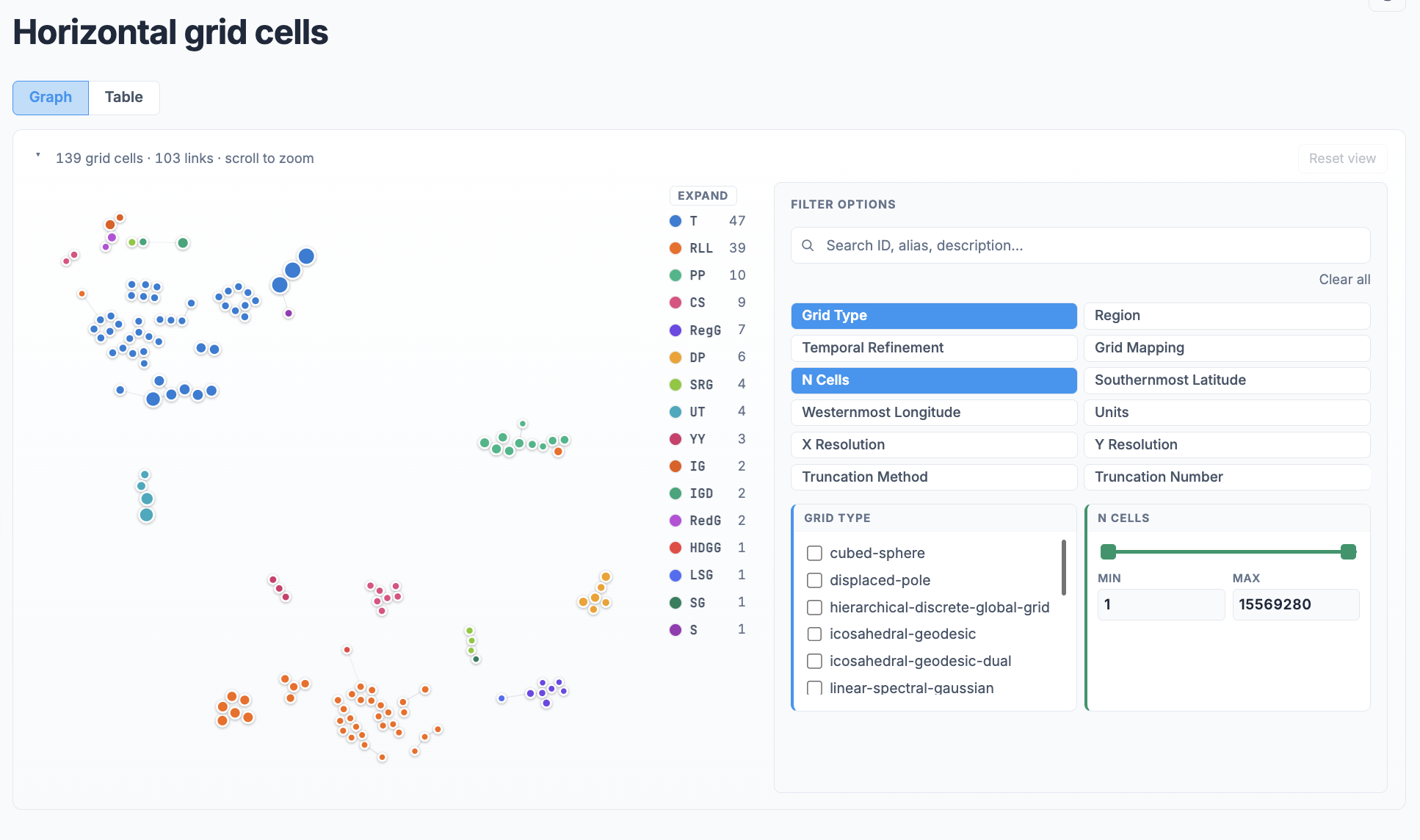
Task: Click the purple RegG legend dot
Action: click(675, 330)
